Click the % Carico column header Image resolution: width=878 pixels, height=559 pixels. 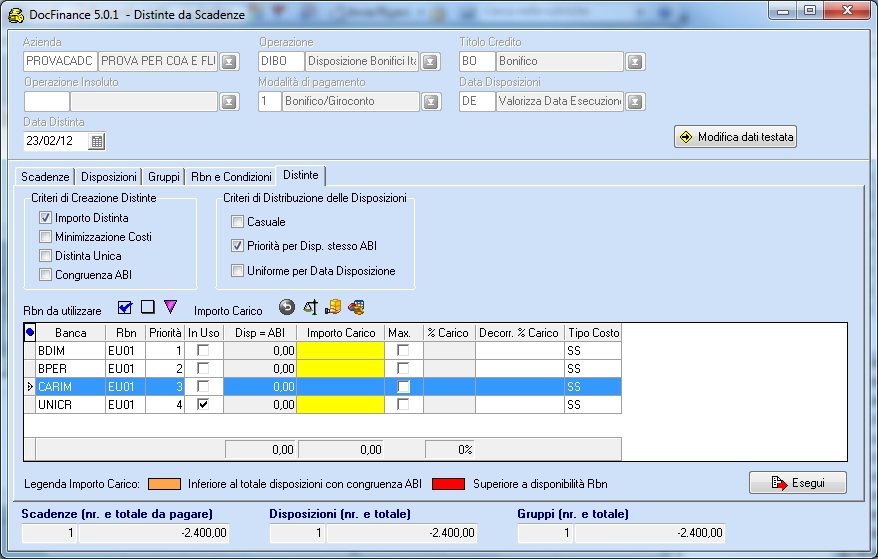point(447,333)
